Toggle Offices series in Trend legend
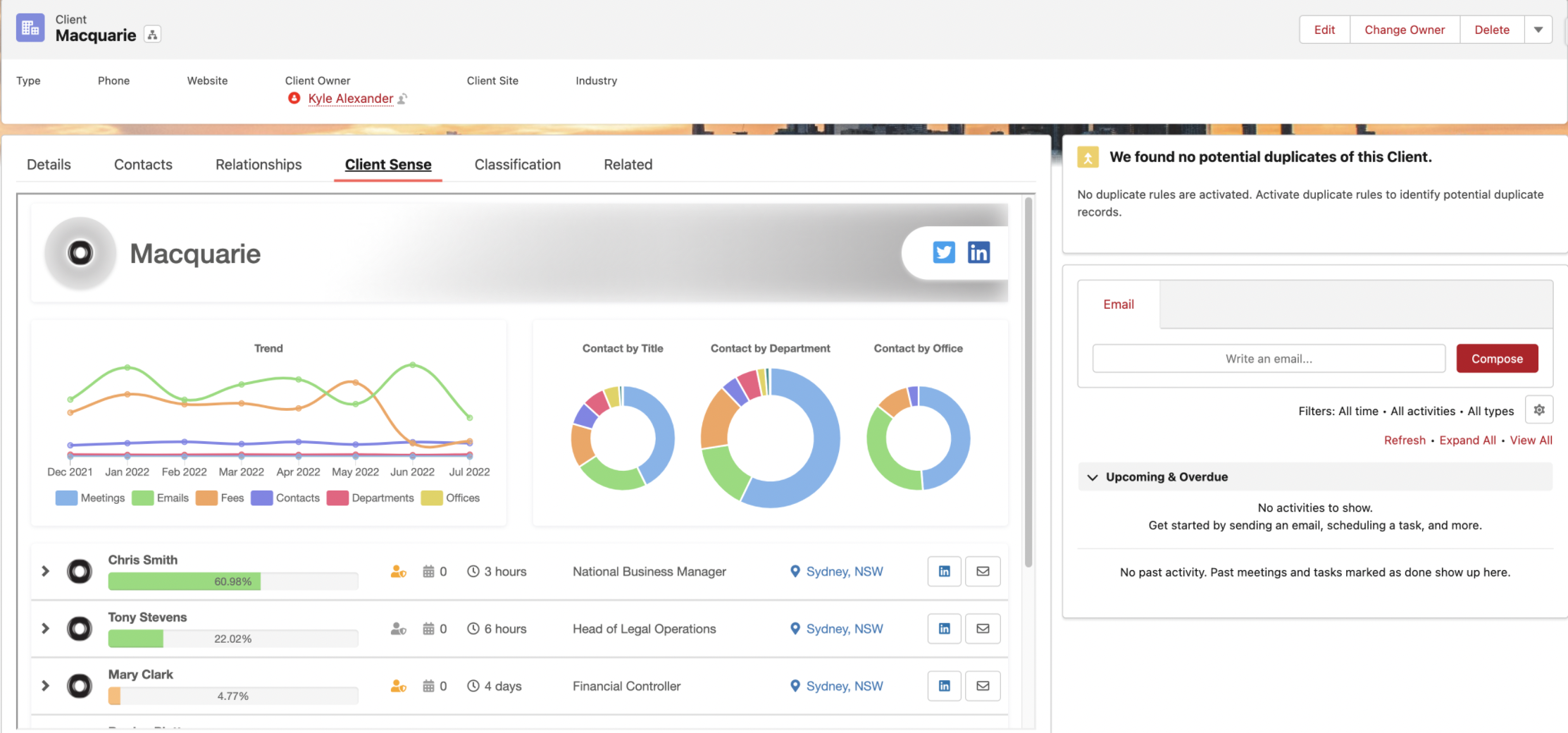 (x=451, y=498)
